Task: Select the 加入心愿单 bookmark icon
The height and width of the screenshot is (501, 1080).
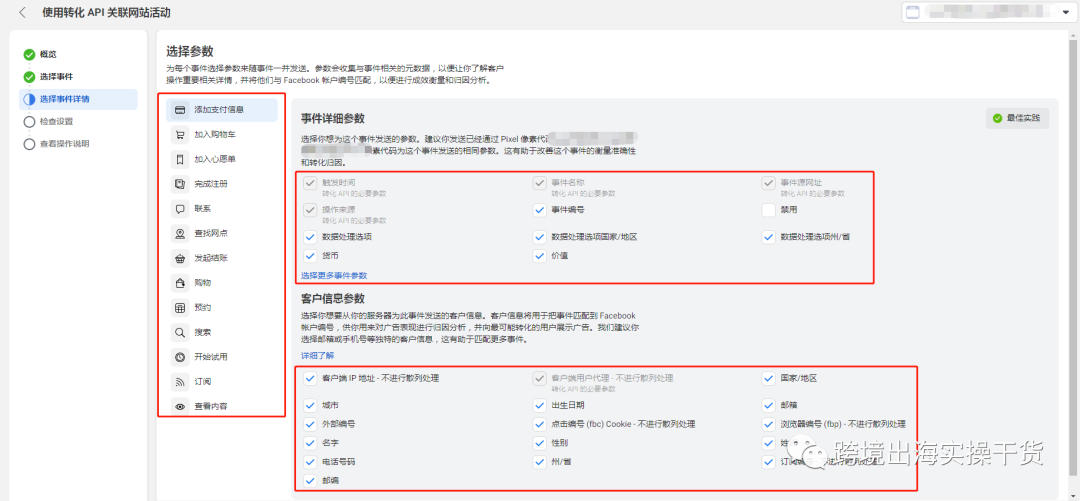Action: tap(180, 159)
